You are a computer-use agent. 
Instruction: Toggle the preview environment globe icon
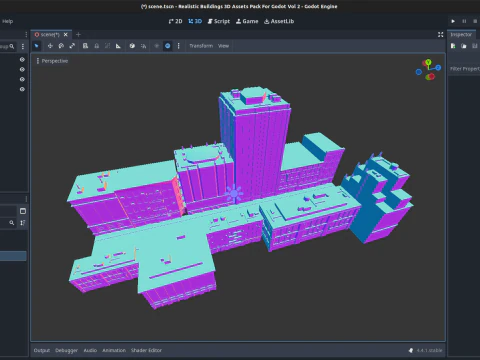168,46
